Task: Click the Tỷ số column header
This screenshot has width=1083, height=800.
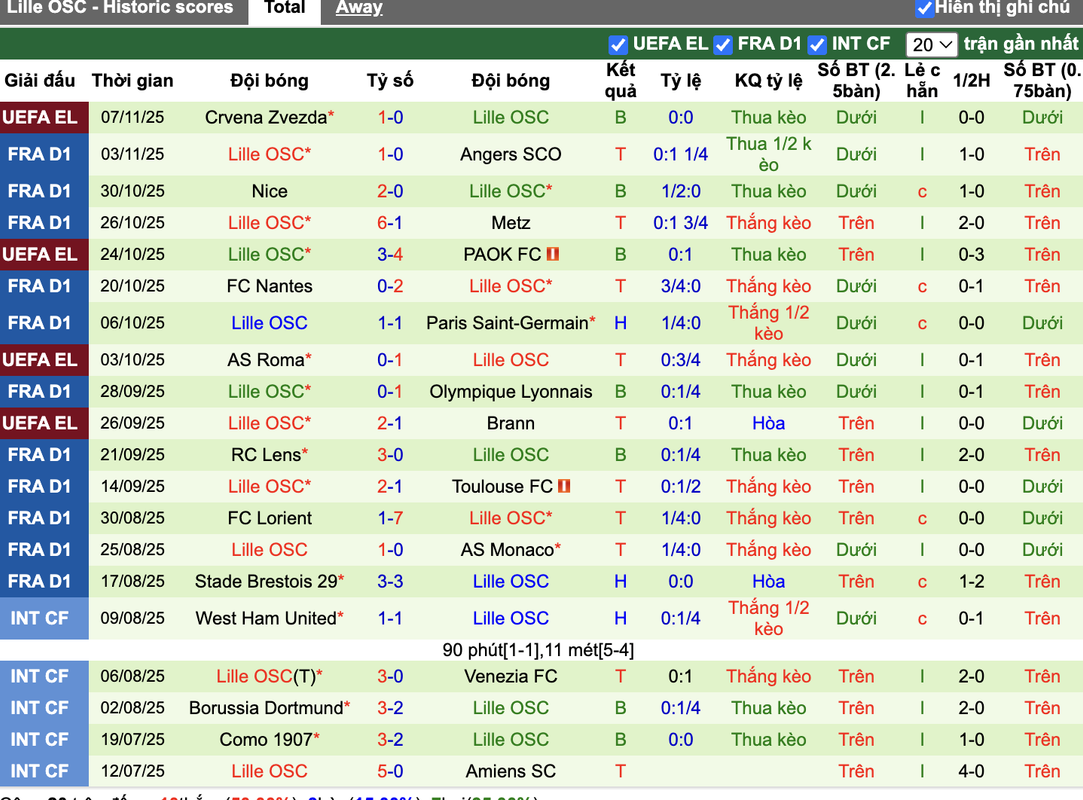Action: click(390, 81)
